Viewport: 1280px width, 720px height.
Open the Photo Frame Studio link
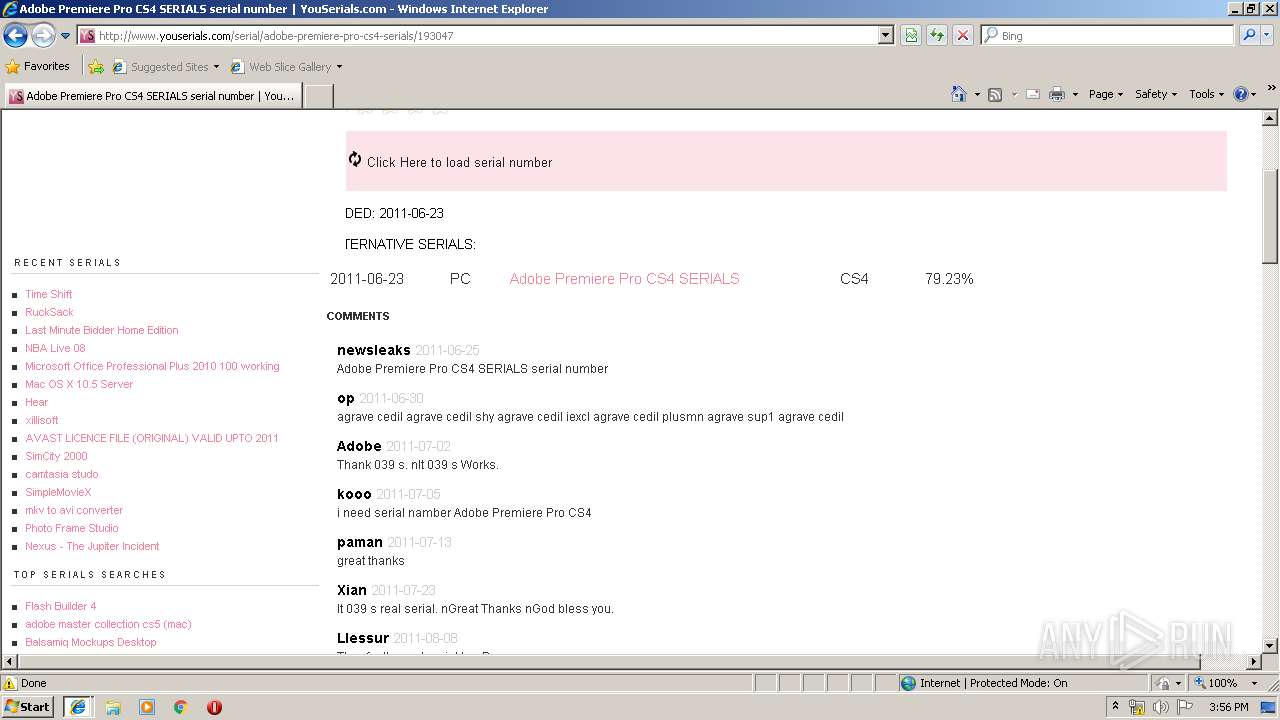pos(72,528)
